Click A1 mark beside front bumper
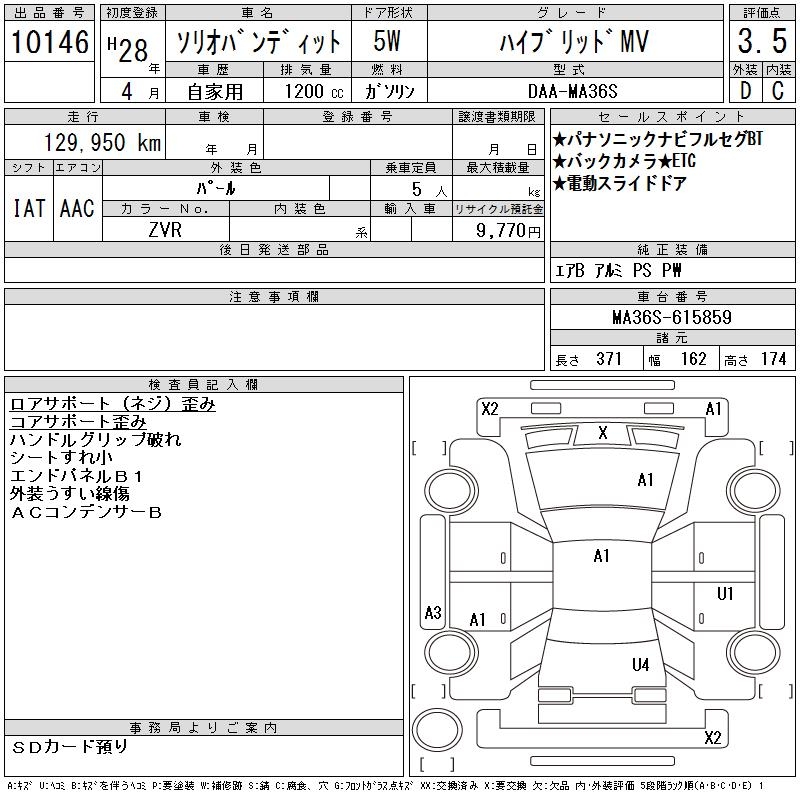The width and height of the screenshot is (800, 800). tap(713, 409)
